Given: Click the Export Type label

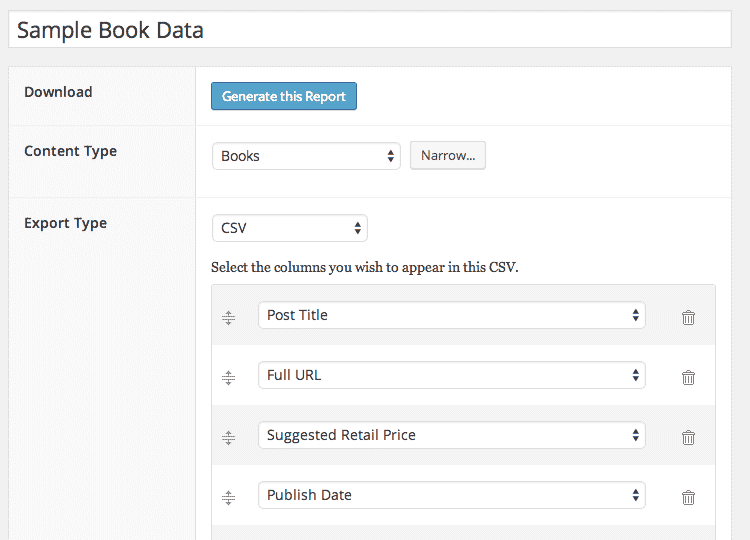Looking at the screenshot, I should [66, 223].
